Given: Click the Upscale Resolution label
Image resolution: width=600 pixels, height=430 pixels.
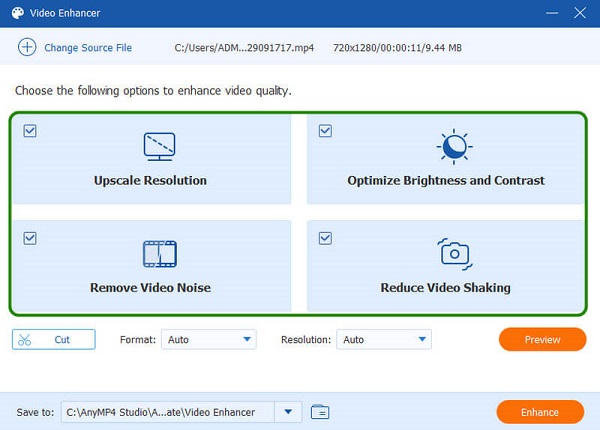Looking at the screenshot, I should [150, 181].
